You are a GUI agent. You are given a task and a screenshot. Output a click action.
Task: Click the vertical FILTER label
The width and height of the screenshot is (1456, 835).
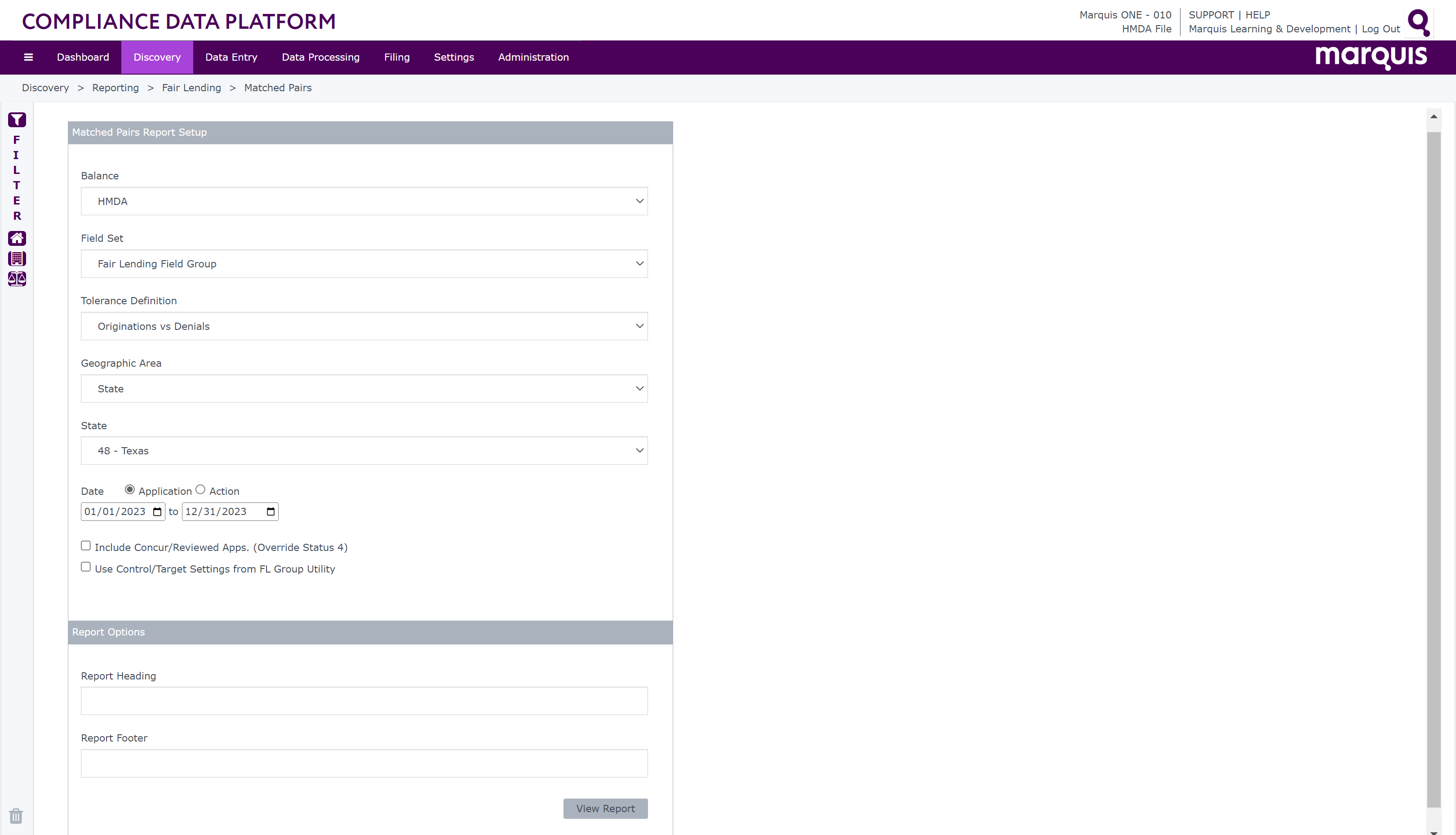pos(17,178)
